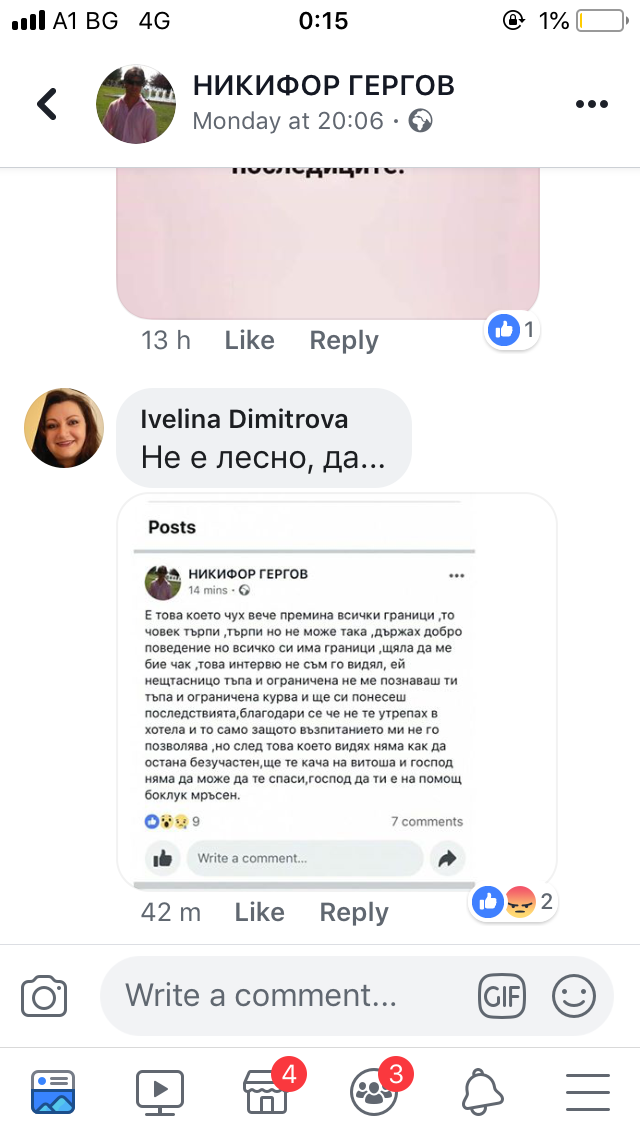Viewport: 640px width, 1136px height.
Task: Like Ivelina Dimitrova's comment
Action: (x=259, y=912)
